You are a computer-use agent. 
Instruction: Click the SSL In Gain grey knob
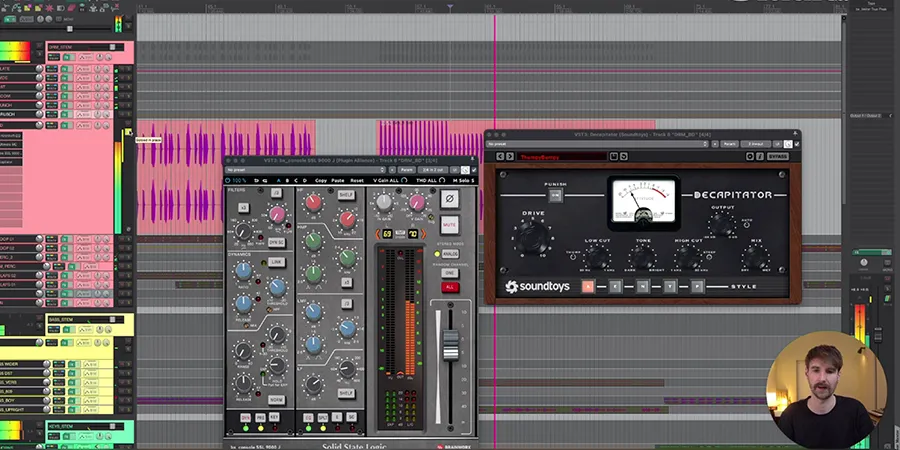point(384,201)
